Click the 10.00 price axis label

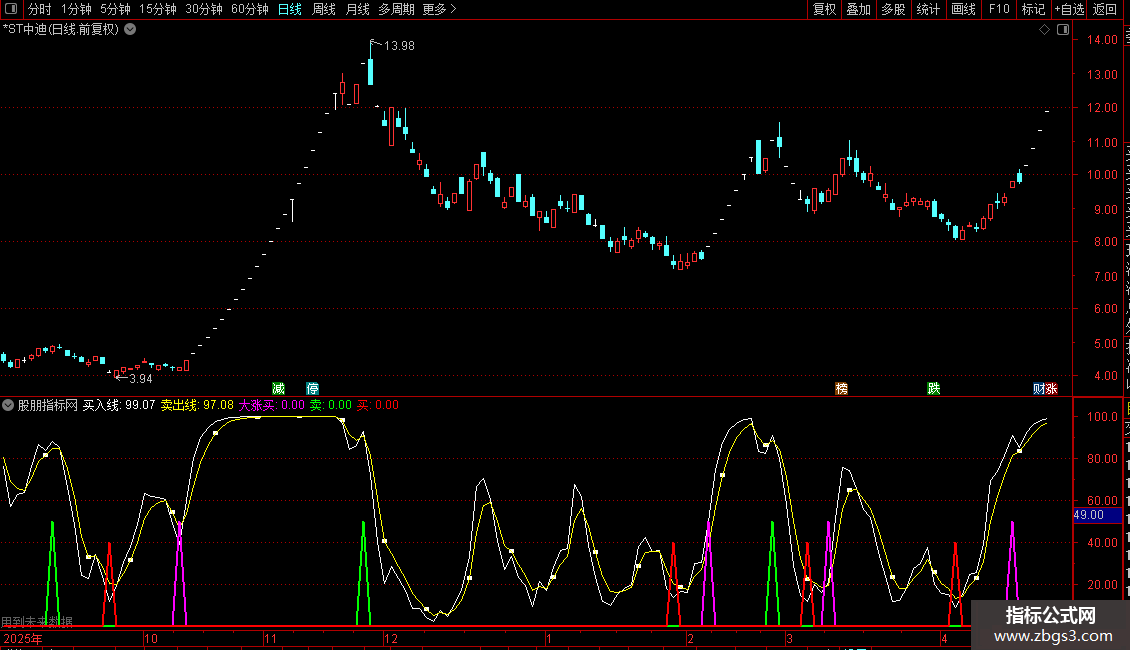coord(1102,175)
